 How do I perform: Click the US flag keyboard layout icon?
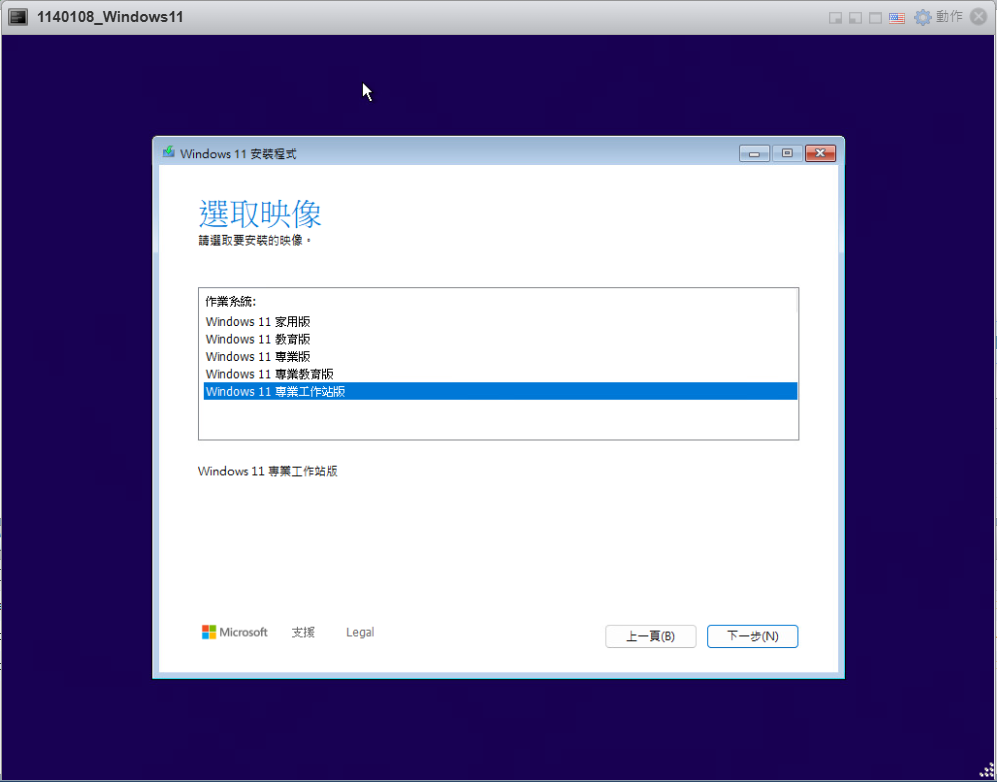coord(897,18)
